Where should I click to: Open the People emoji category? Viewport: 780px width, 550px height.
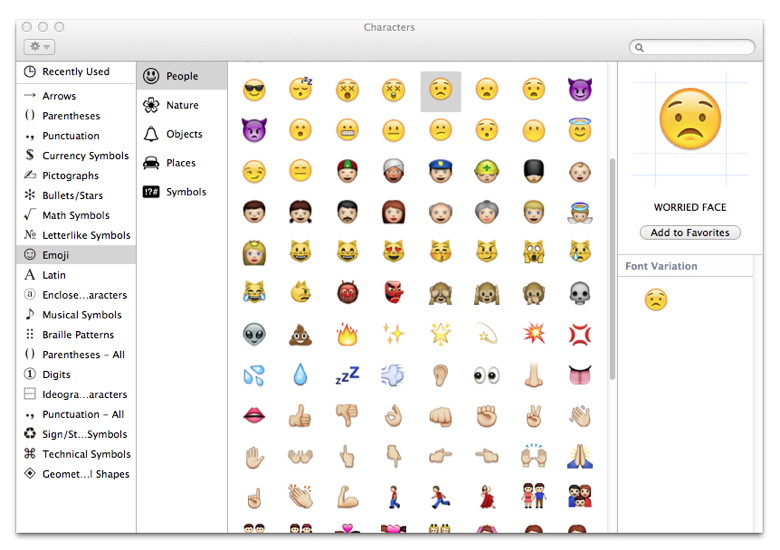coord(182,76)
